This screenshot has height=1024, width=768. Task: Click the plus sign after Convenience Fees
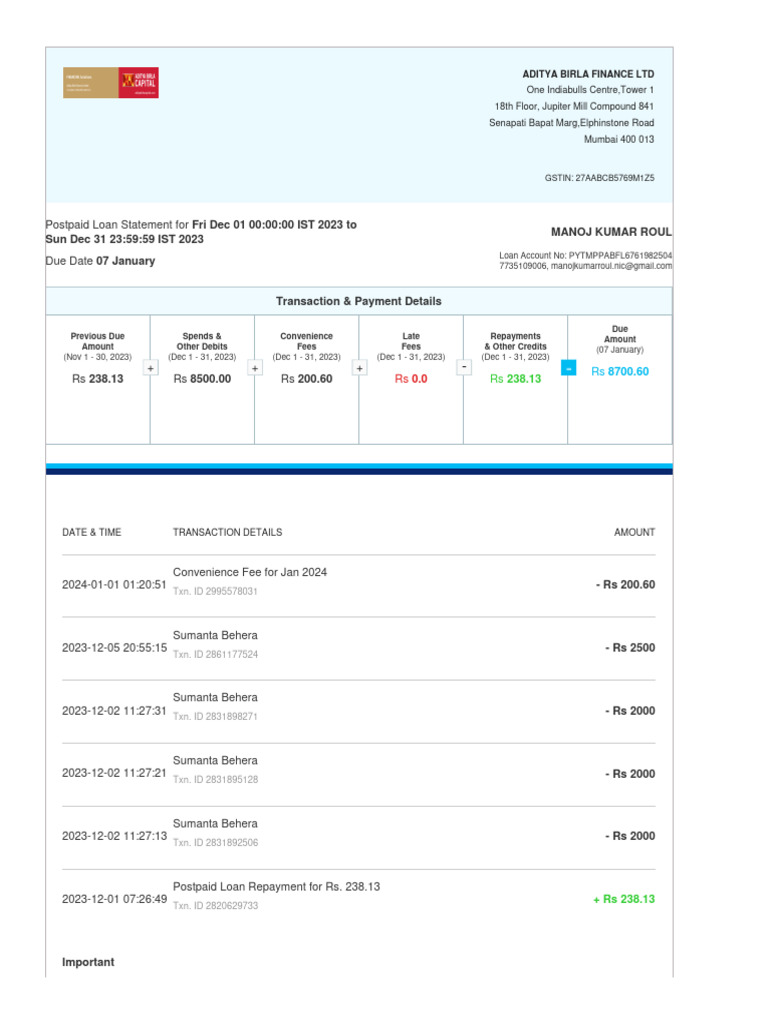point(359,369)
